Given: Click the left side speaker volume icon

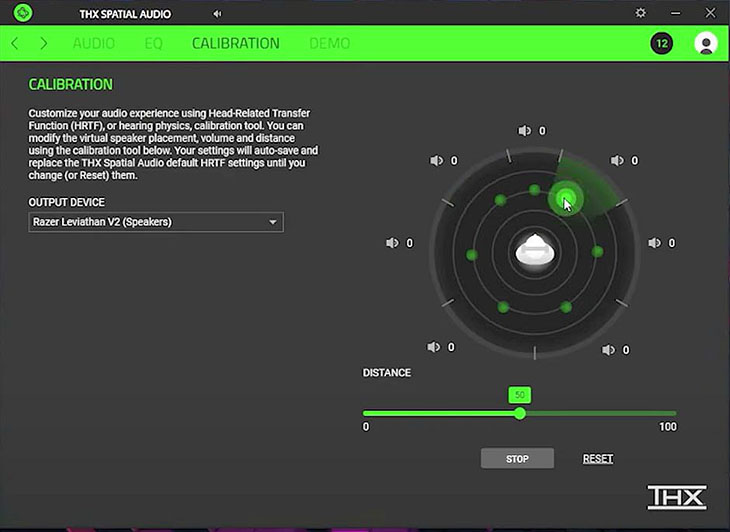Looking at the screenshot, I should (392, 243).
